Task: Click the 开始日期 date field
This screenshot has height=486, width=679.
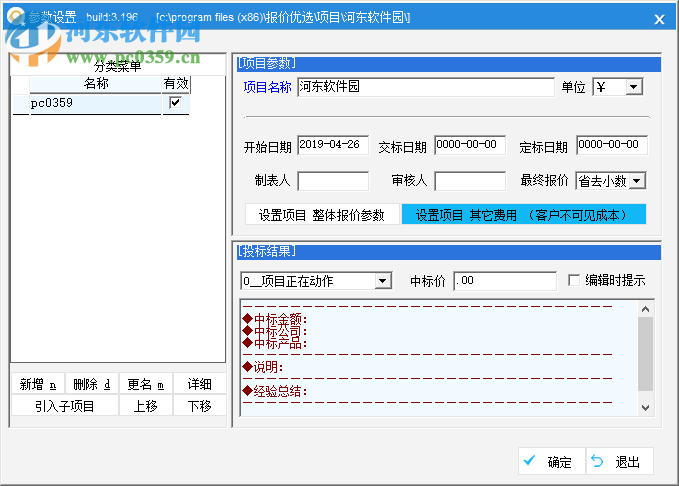Action: 333,145
